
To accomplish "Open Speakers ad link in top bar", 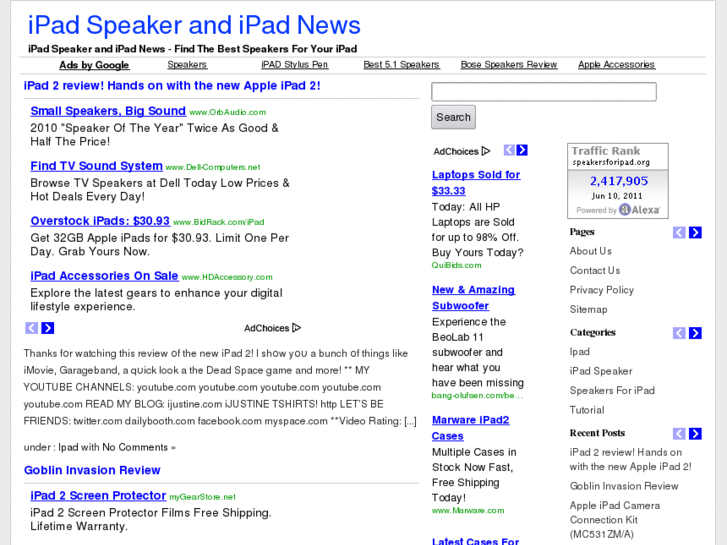I will [187, 64].
